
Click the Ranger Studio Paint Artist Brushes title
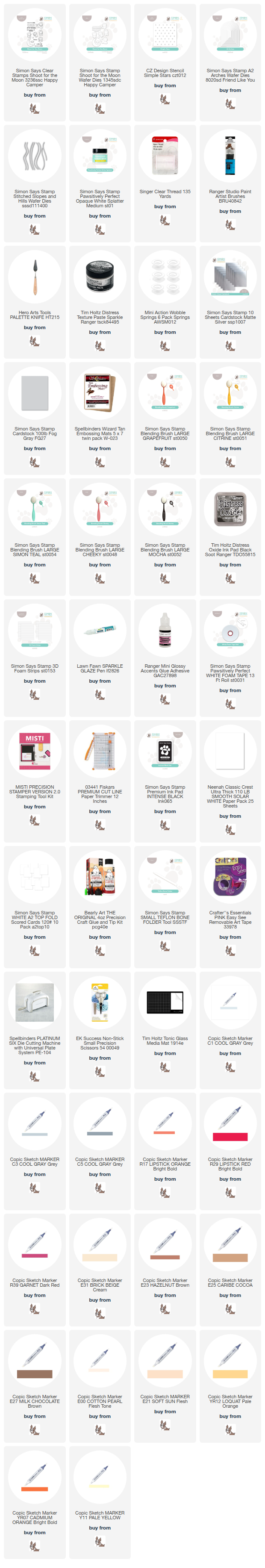click(x=230, y=196)
